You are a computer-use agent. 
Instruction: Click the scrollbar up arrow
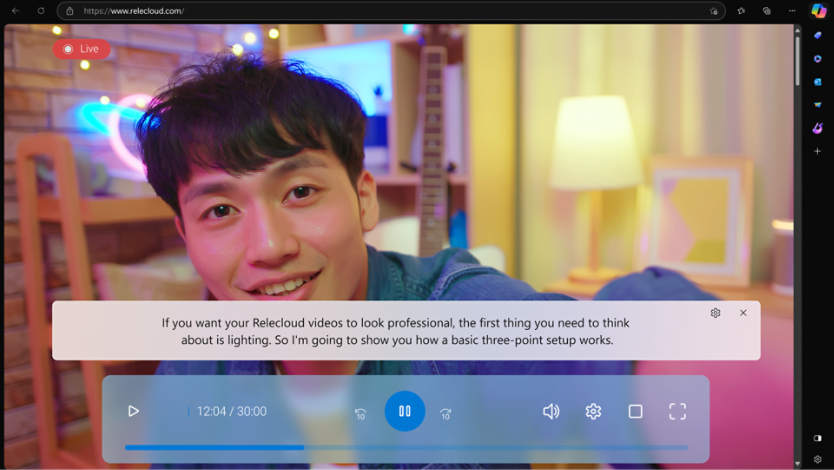[x=797, y=30]
